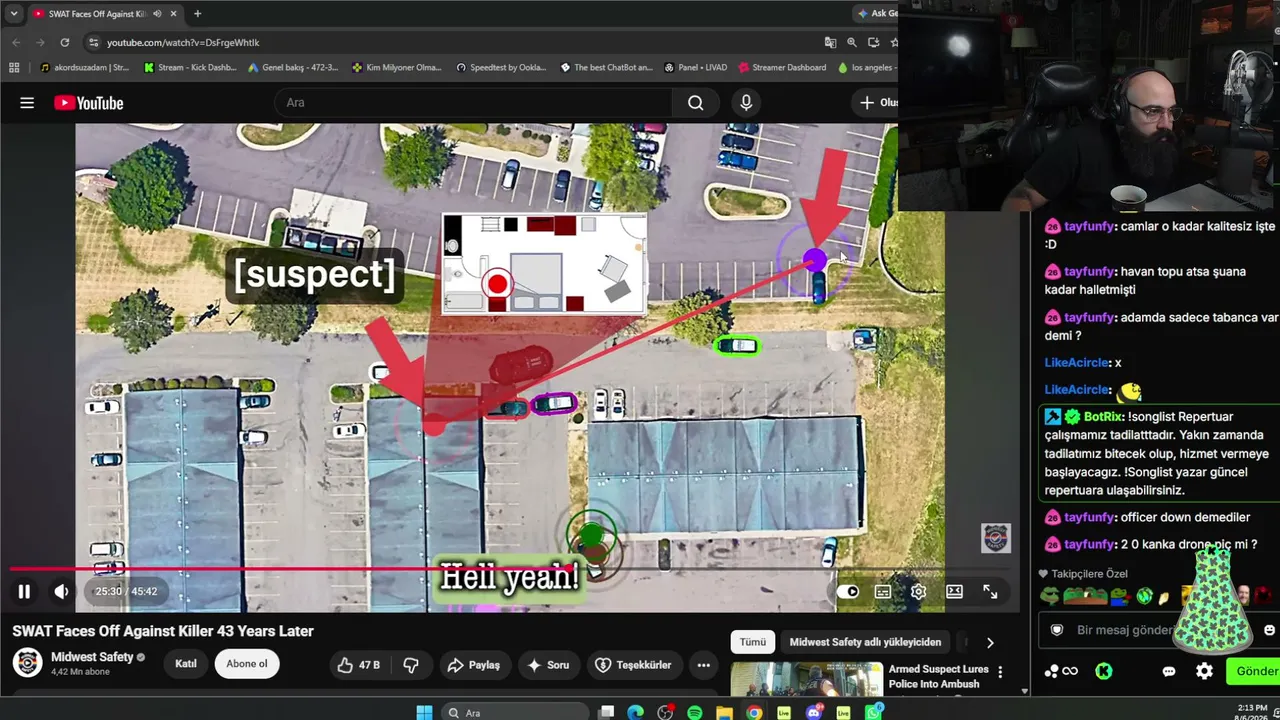This screenshot has height=720, width=1280.
Task: Close the SWAT Faces Off browser tab
Action: [174, 14]
